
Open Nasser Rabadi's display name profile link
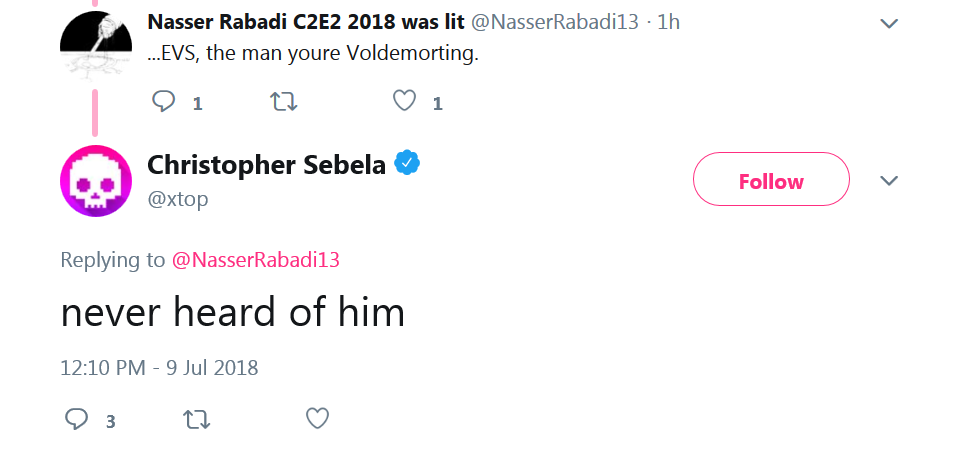[306, 21]
